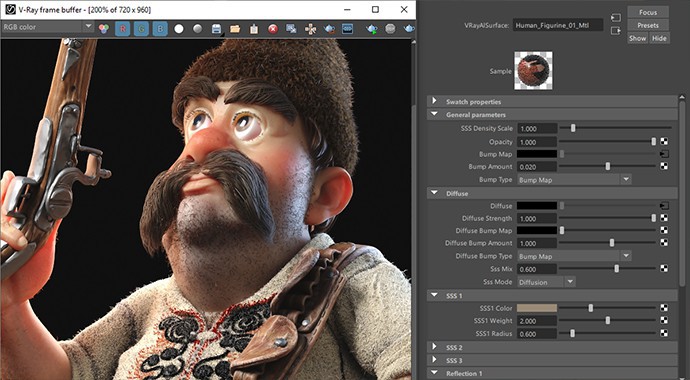
Task: Save the image with floppy disk icon
Action: click(216, 29)
